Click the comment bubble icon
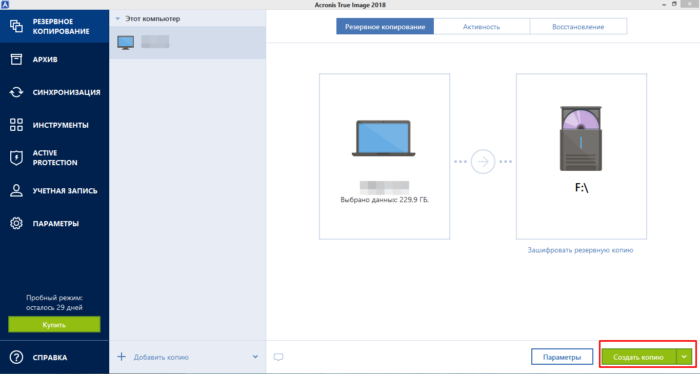 (x=278, y=357)
